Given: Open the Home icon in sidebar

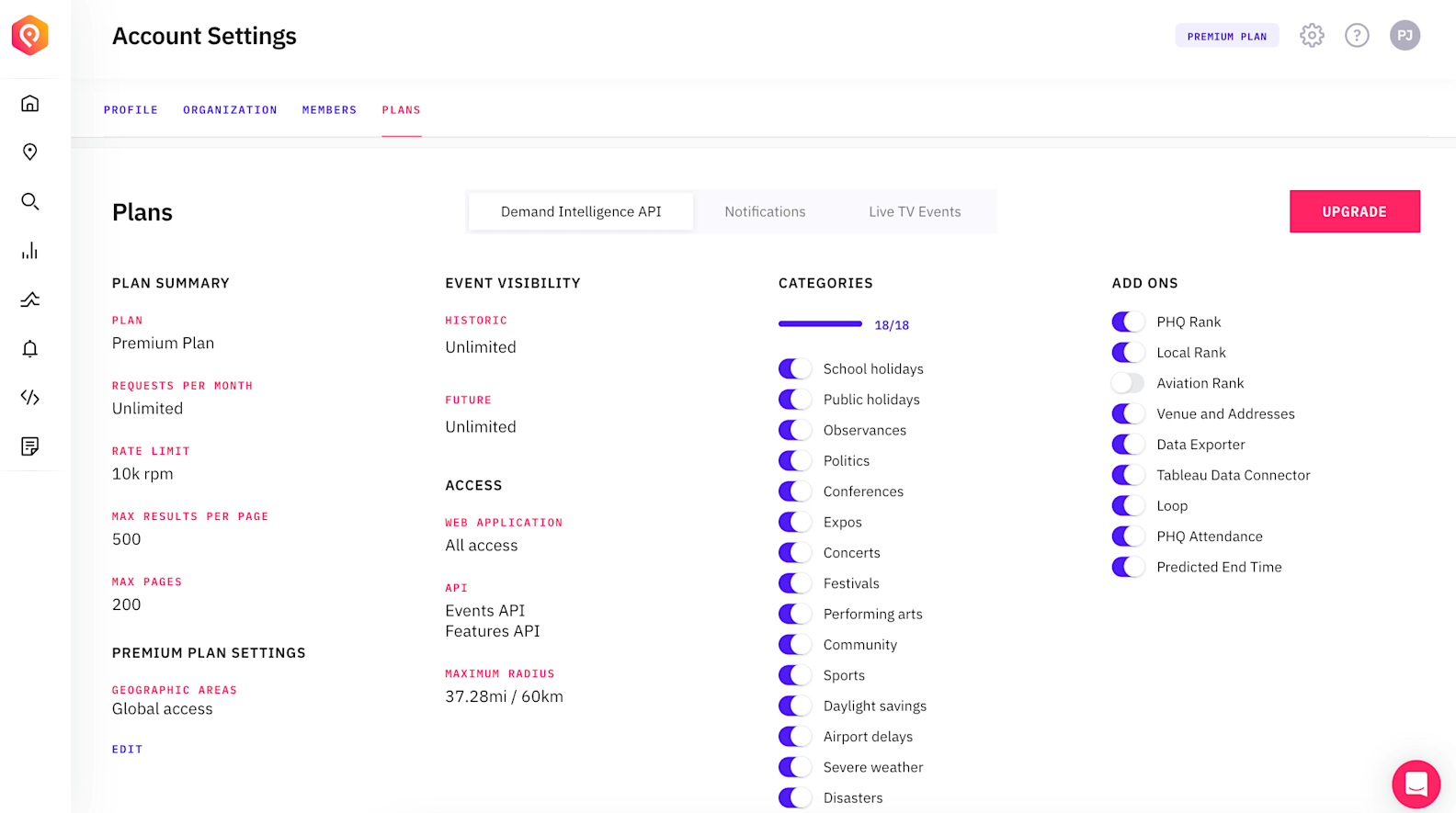Looking at the screenshot, I should [30, 103].
